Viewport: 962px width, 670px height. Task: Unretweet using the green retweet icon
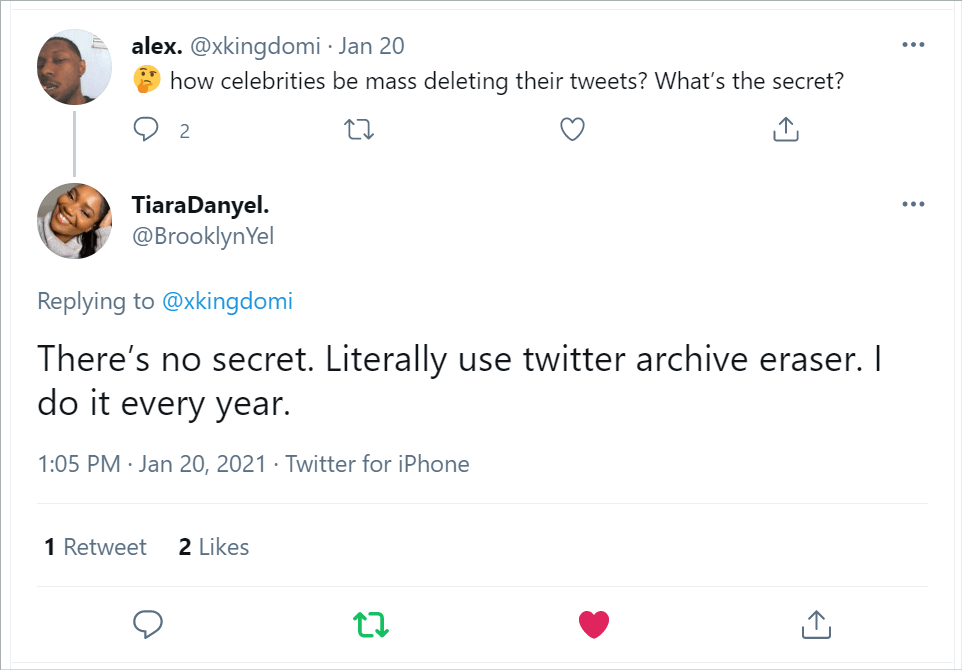point(371,623)
